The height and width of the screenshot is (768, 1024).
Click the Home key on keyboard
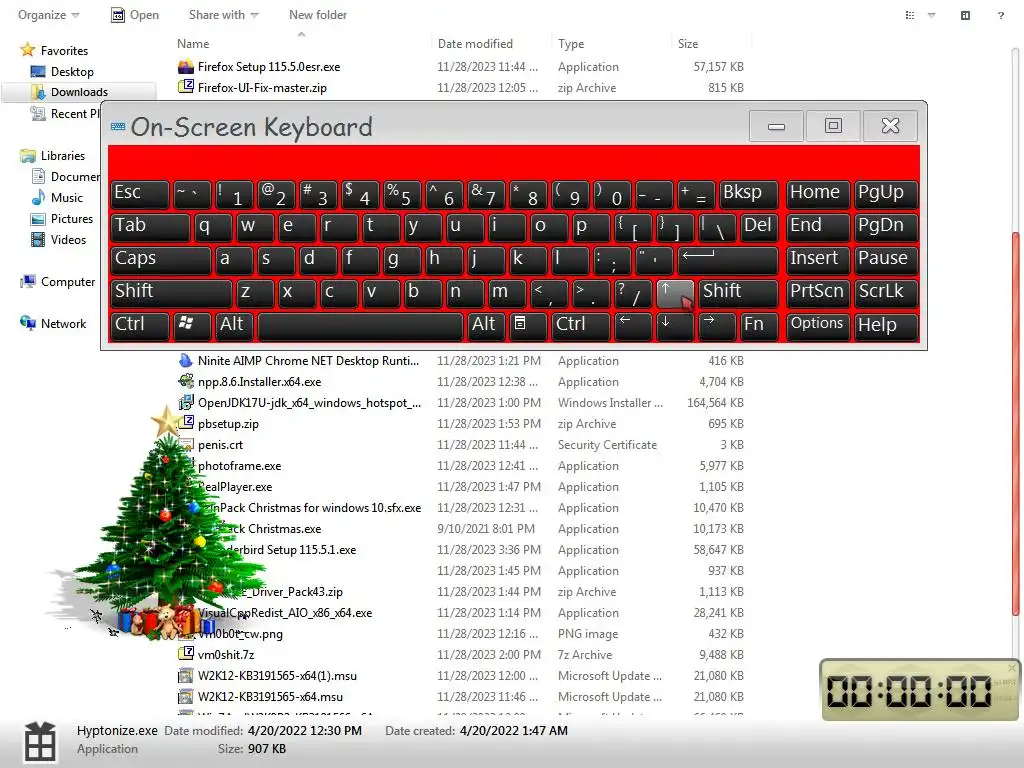pyautogui.click(x=818, y=195)
